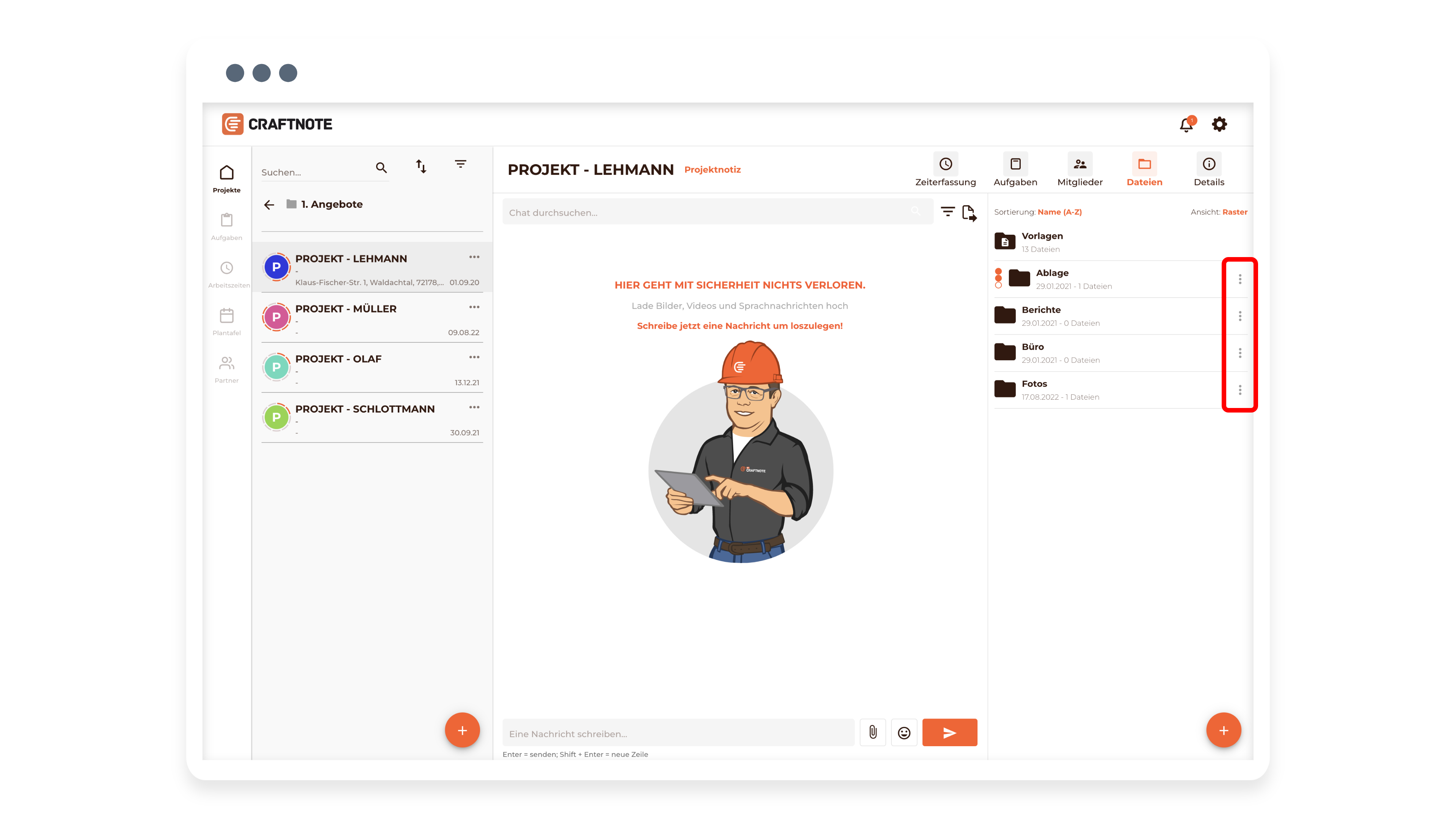Switch to the Zeiterfassung tab
The width and height of the screenshot is (1456, 819).
point(945,170)
